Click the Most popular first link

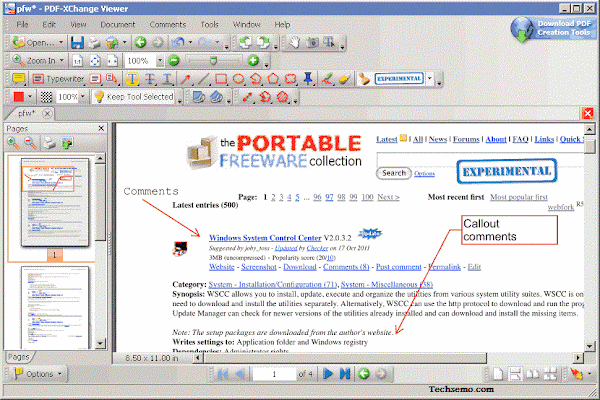518,197
